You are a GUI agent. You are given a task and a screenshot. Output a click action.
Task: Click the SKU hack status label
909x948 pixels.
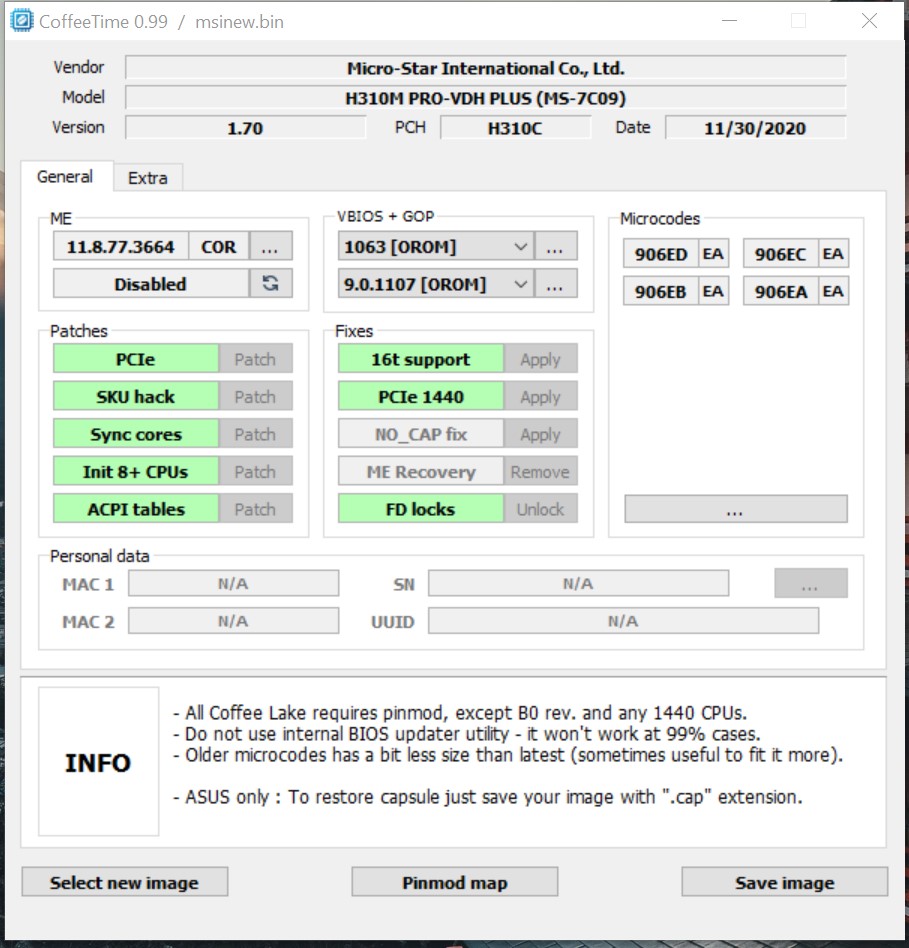tap(135, 397)
